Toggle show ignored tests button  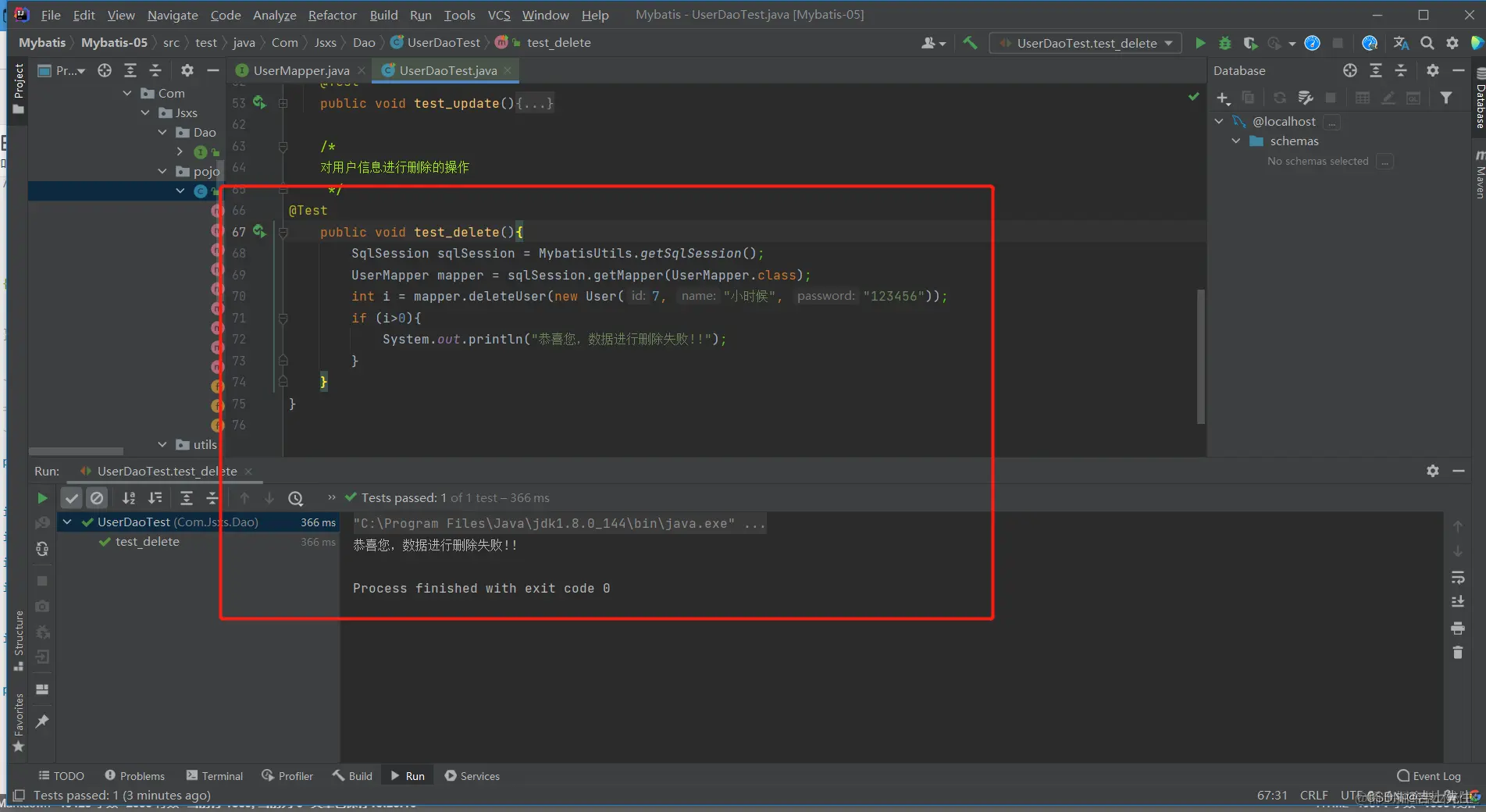click(97, 498)
